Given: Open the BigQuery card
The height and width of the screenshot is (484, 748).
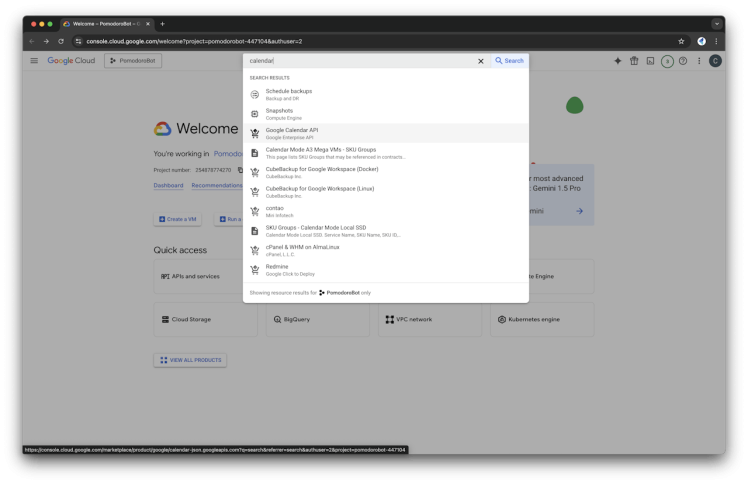Looking at the screenshot, I should click(317, 319).
